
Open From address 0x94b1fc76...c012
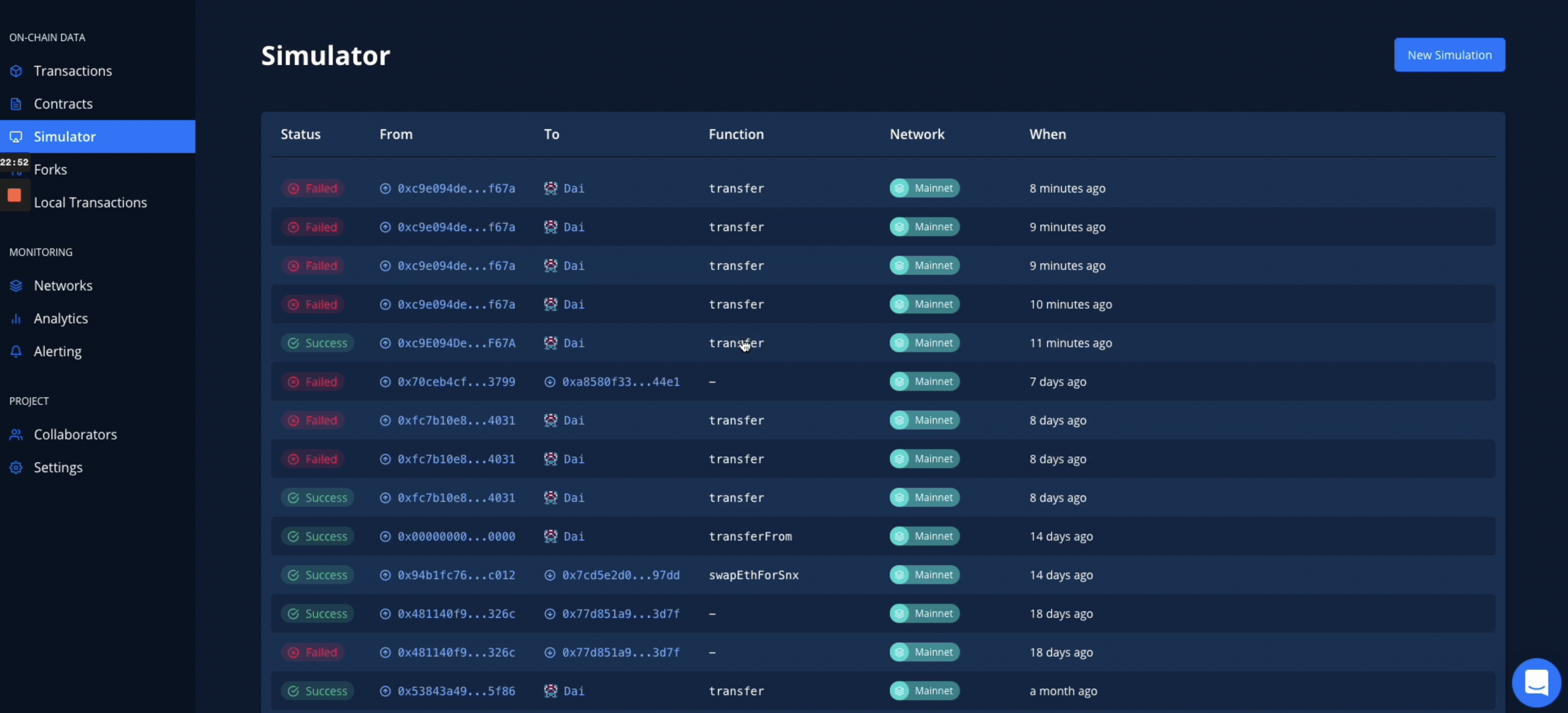click(x=456, y=575)
